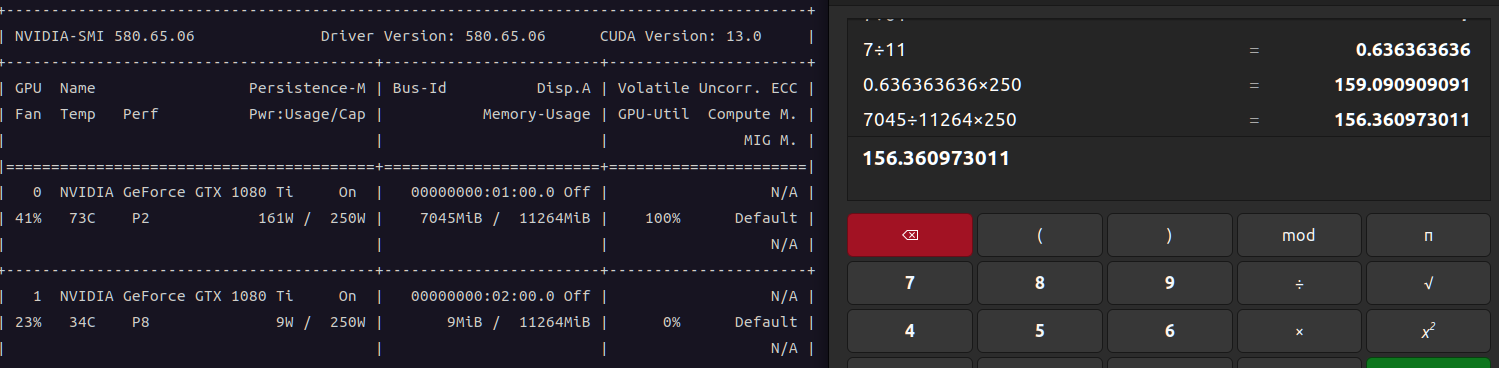
Task: Click the red backspace button in calculator
Action: (910, 236)
